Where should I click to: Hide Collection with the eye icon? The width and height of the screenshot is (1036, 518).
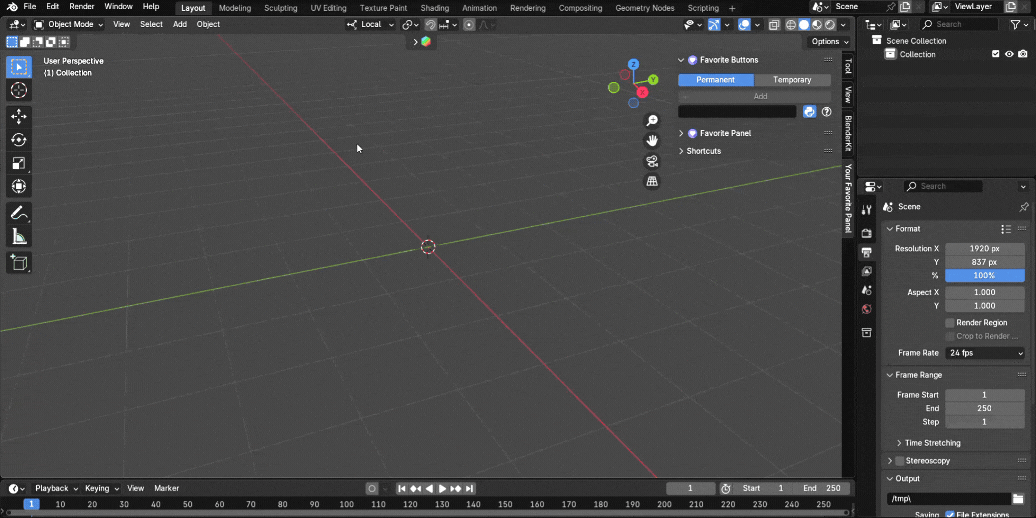[1009, 54]
